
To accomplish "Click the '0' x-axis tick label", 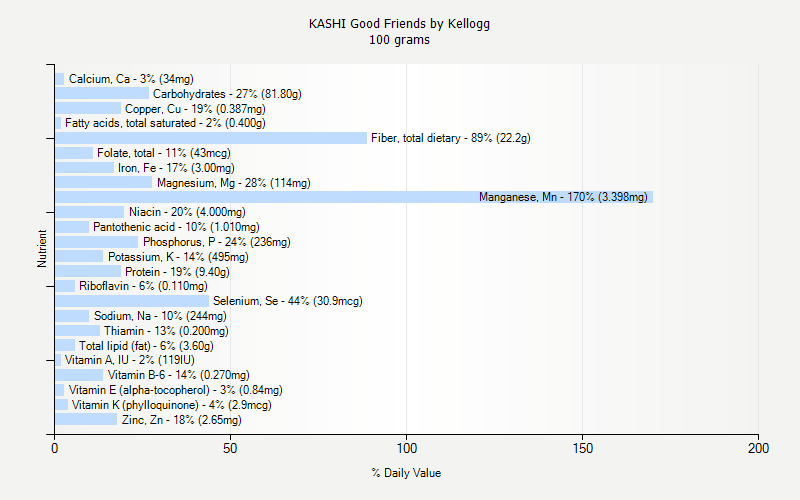I will pyautogui.click(x=55, y=448).
